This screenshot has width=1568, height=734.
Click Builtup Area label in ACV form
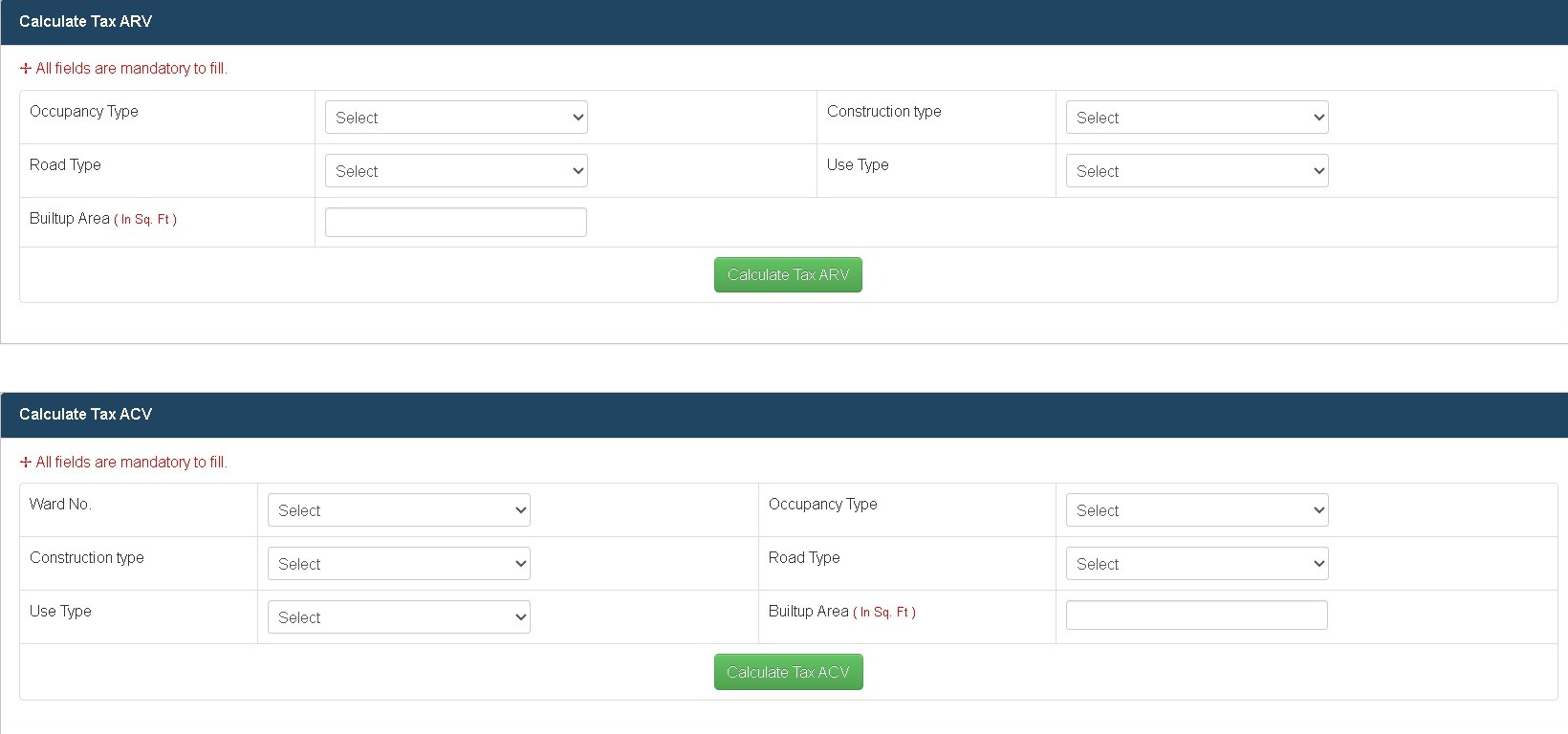[x=809, y=612]
